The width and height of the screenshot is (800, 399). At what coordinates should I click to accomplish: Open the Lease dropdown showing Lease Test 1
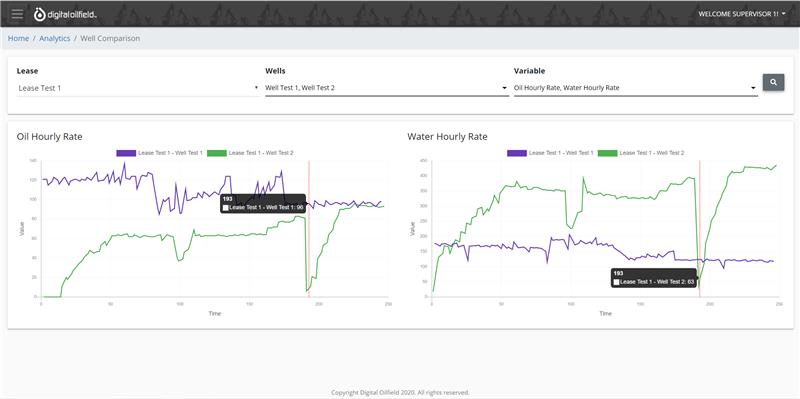click(x=138, y=88)
